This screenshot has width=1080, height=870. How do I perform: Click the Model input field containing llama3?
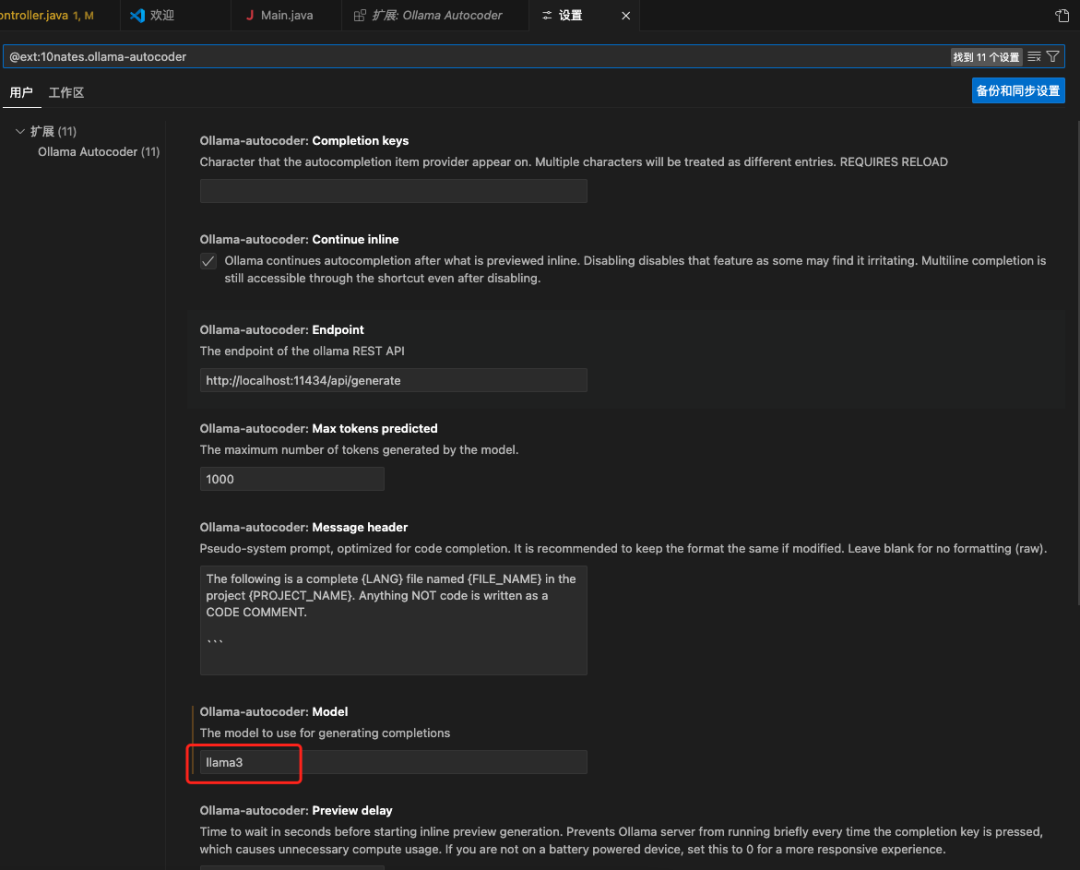393,762
